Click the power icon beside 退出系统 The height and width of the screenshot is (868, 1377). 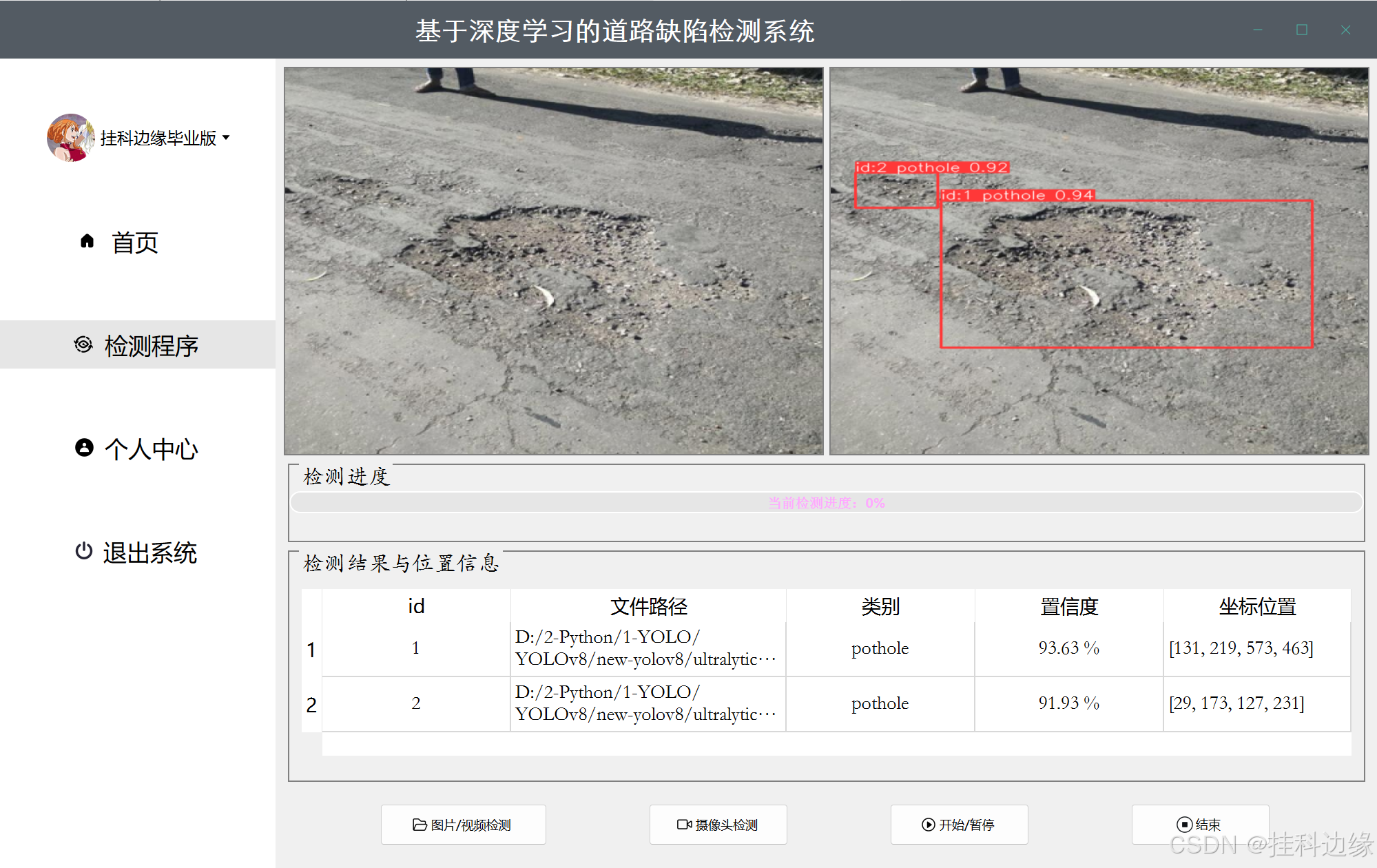click(x=83, y=551)
